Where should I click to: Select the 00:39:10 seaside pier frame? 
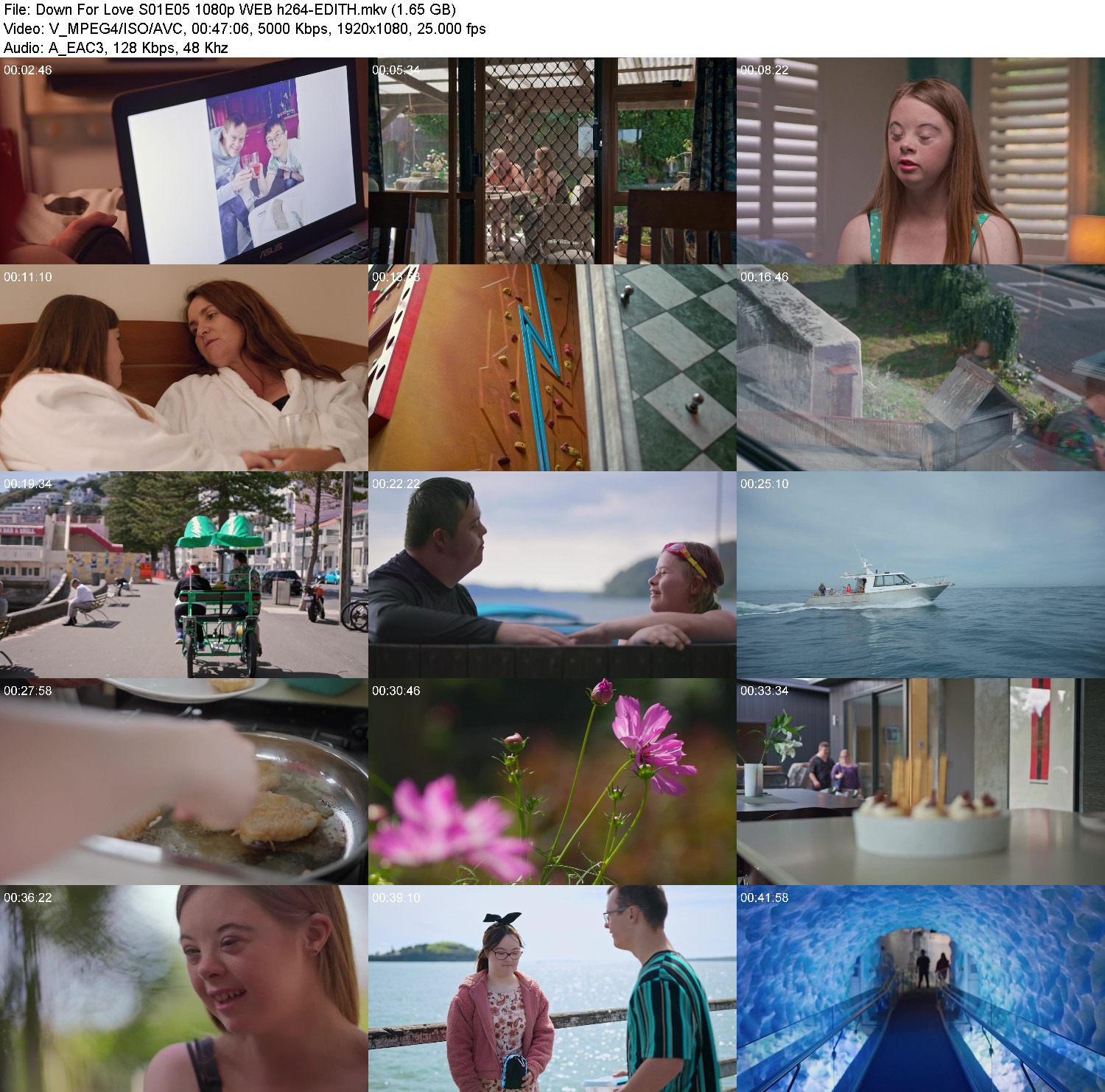coord(552,988)
